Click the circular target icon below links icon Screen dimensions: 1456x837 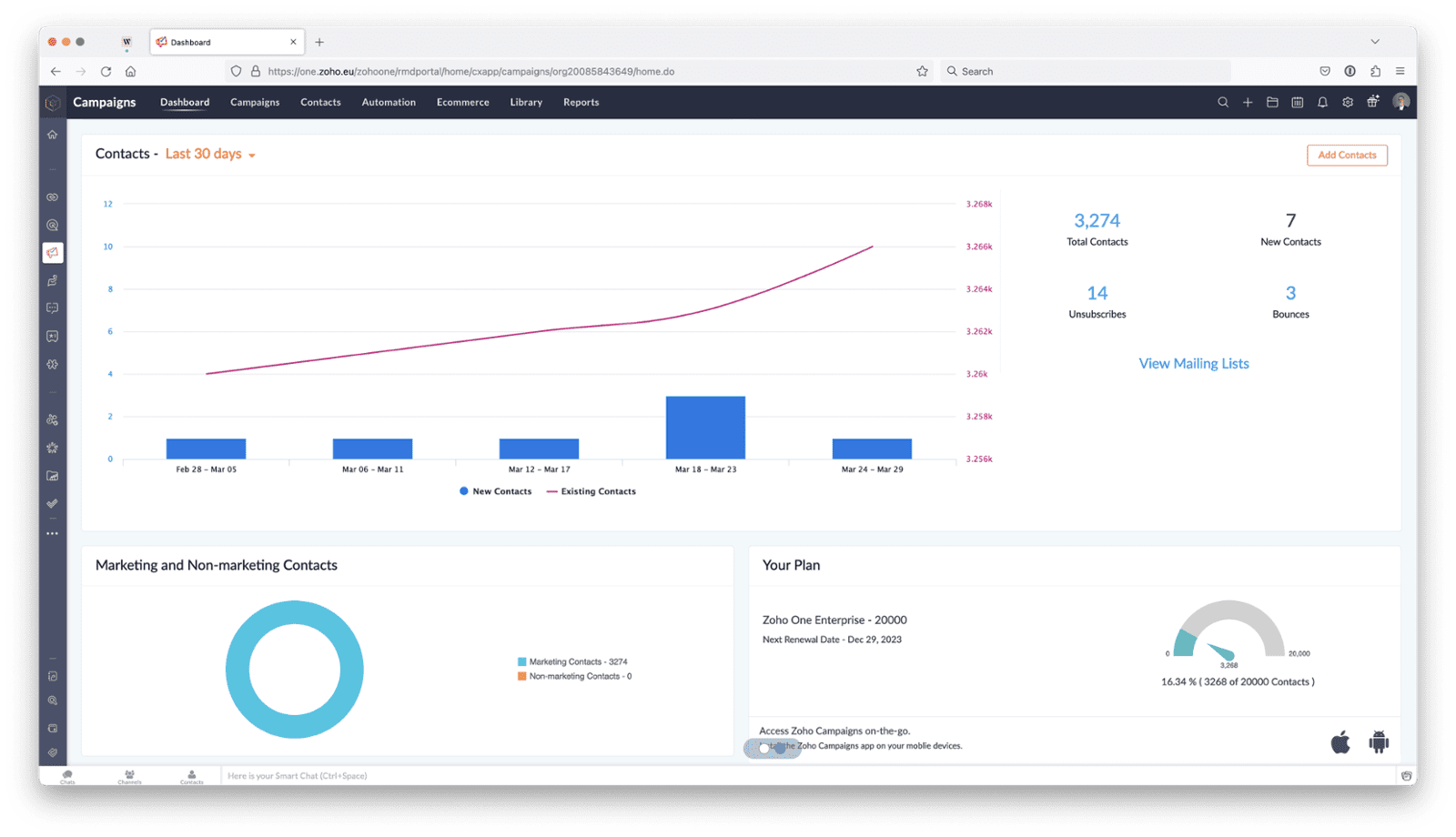(x=53, y=225)
